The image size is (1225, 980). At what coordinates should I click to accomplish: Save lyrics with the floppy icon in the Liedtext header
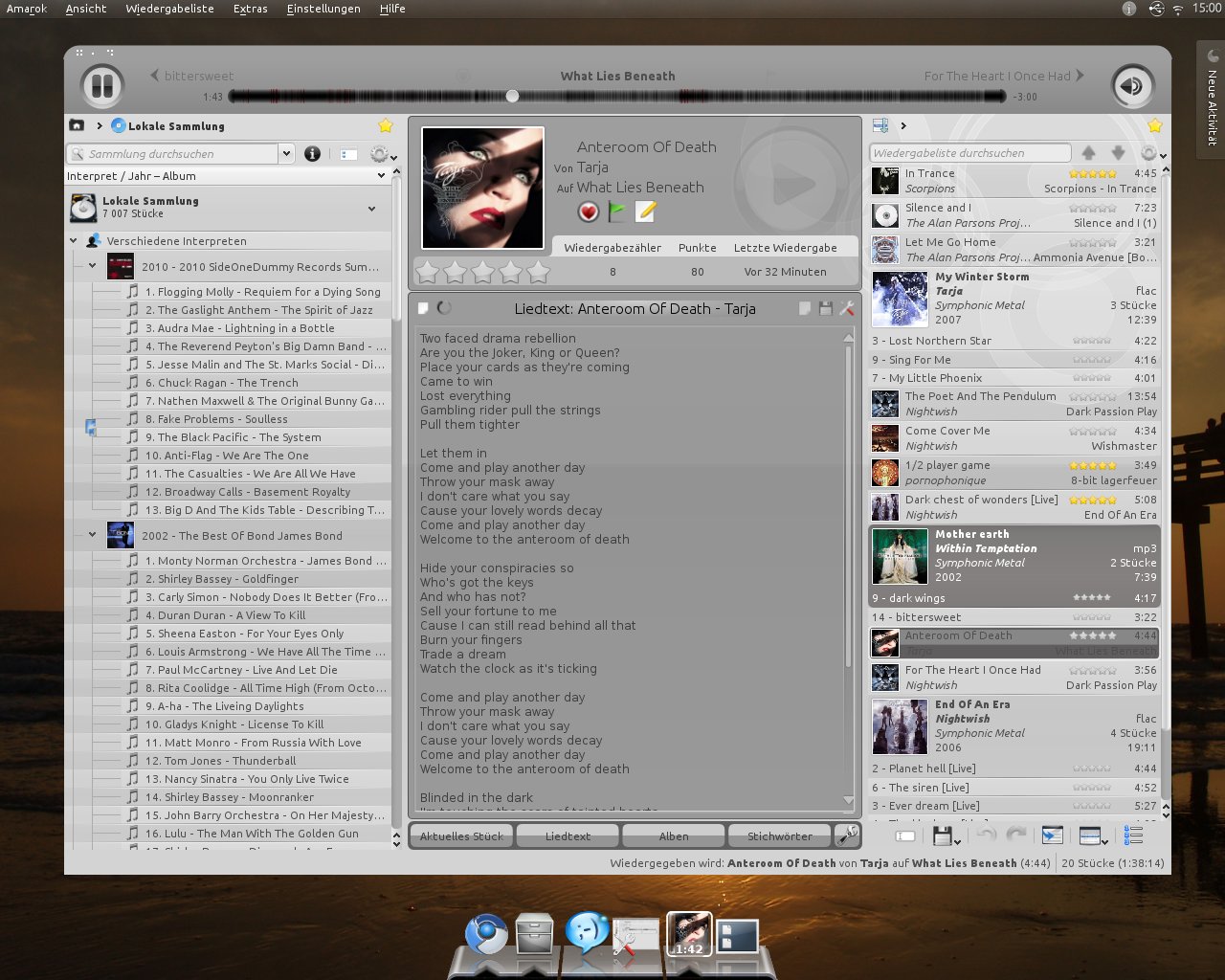click(825, 308)
